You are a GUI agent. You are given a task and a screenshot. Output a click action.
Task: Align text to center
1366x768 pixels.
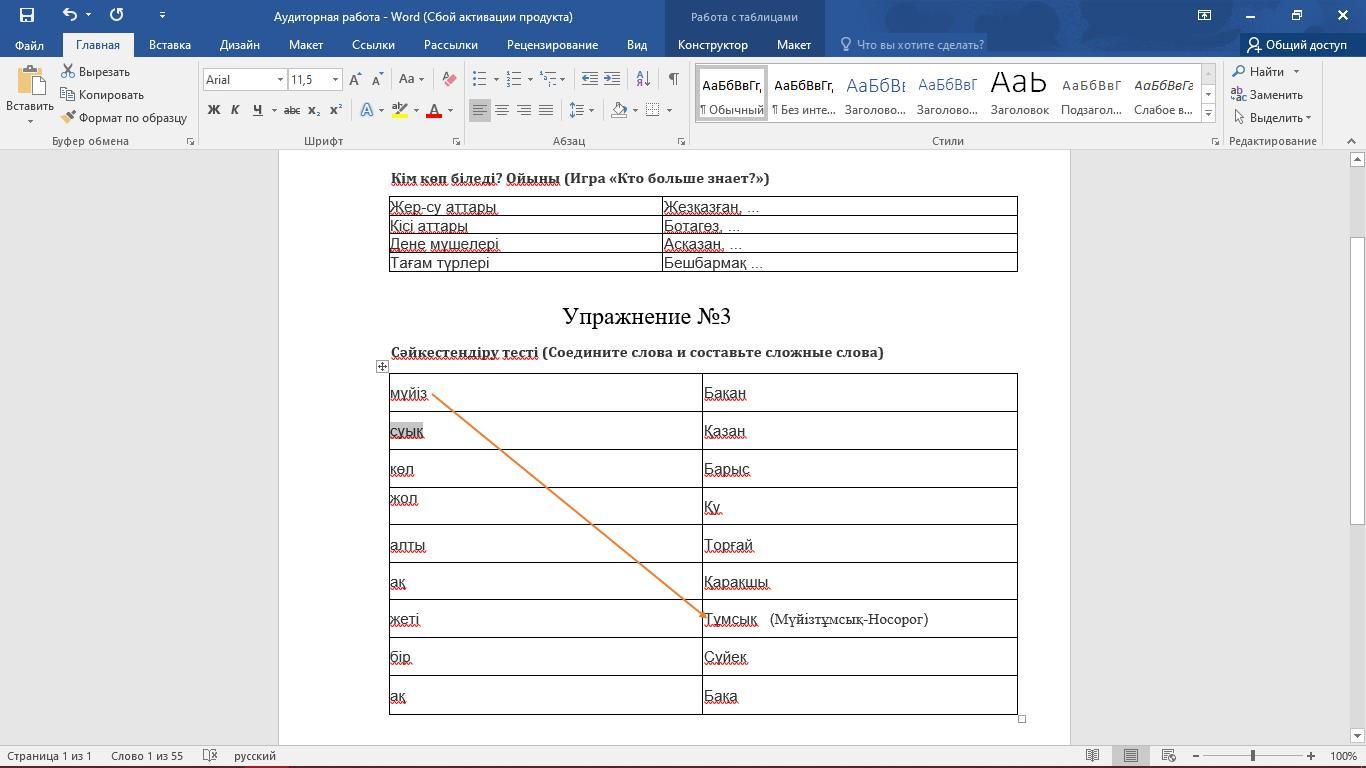502,110
